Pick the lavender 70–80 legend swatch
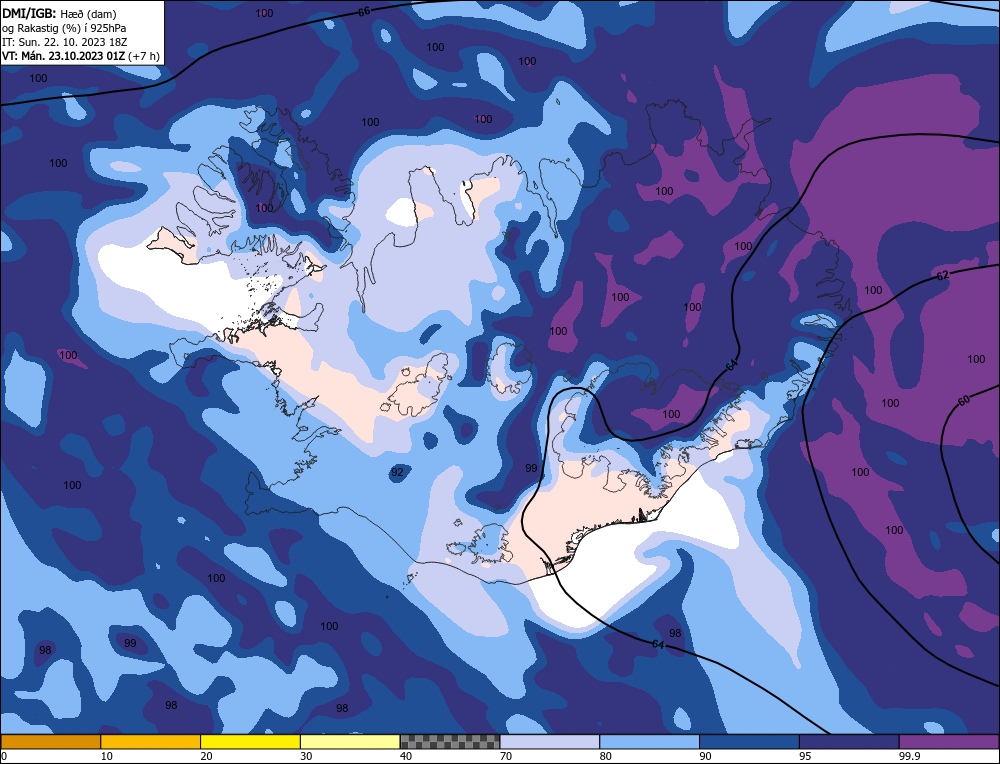 point(550,742)
